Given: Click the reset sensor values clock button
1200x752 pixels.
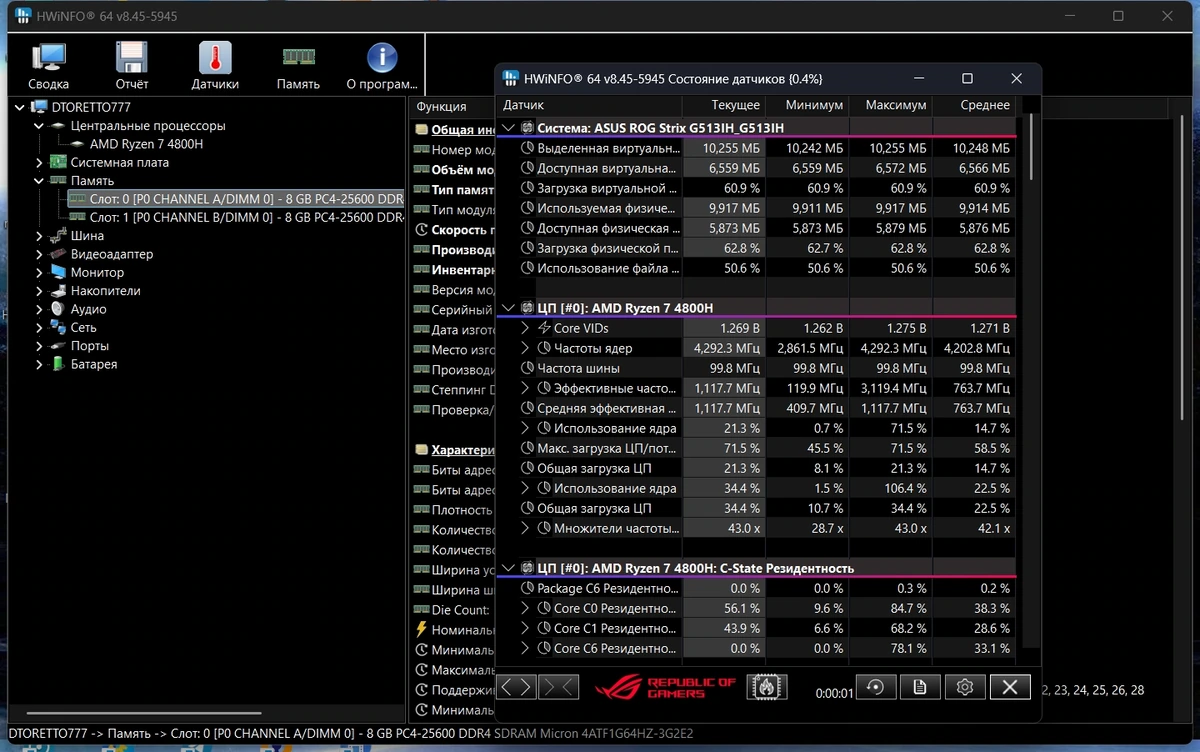Looking at the screenshot, I should [876, 687].
